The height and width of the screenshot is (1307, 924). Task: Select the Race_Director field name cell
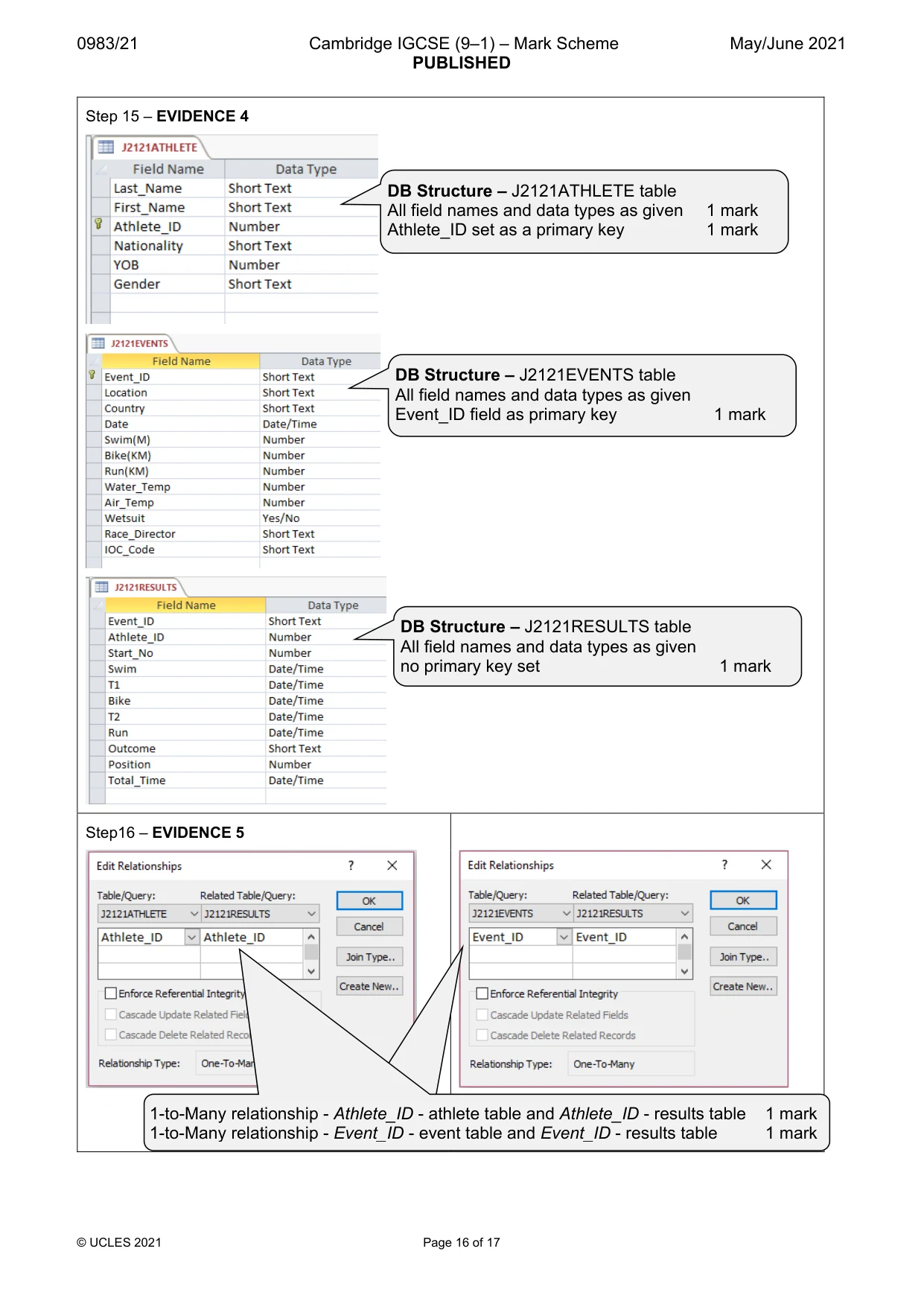pyautogui.click(x=181, y=534)
